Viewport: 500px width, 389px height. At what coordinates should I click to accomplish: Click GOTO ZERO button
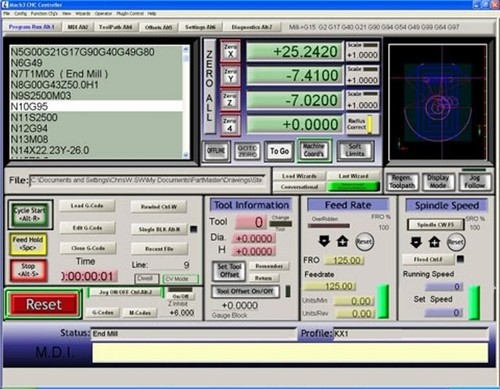point(247,151)
